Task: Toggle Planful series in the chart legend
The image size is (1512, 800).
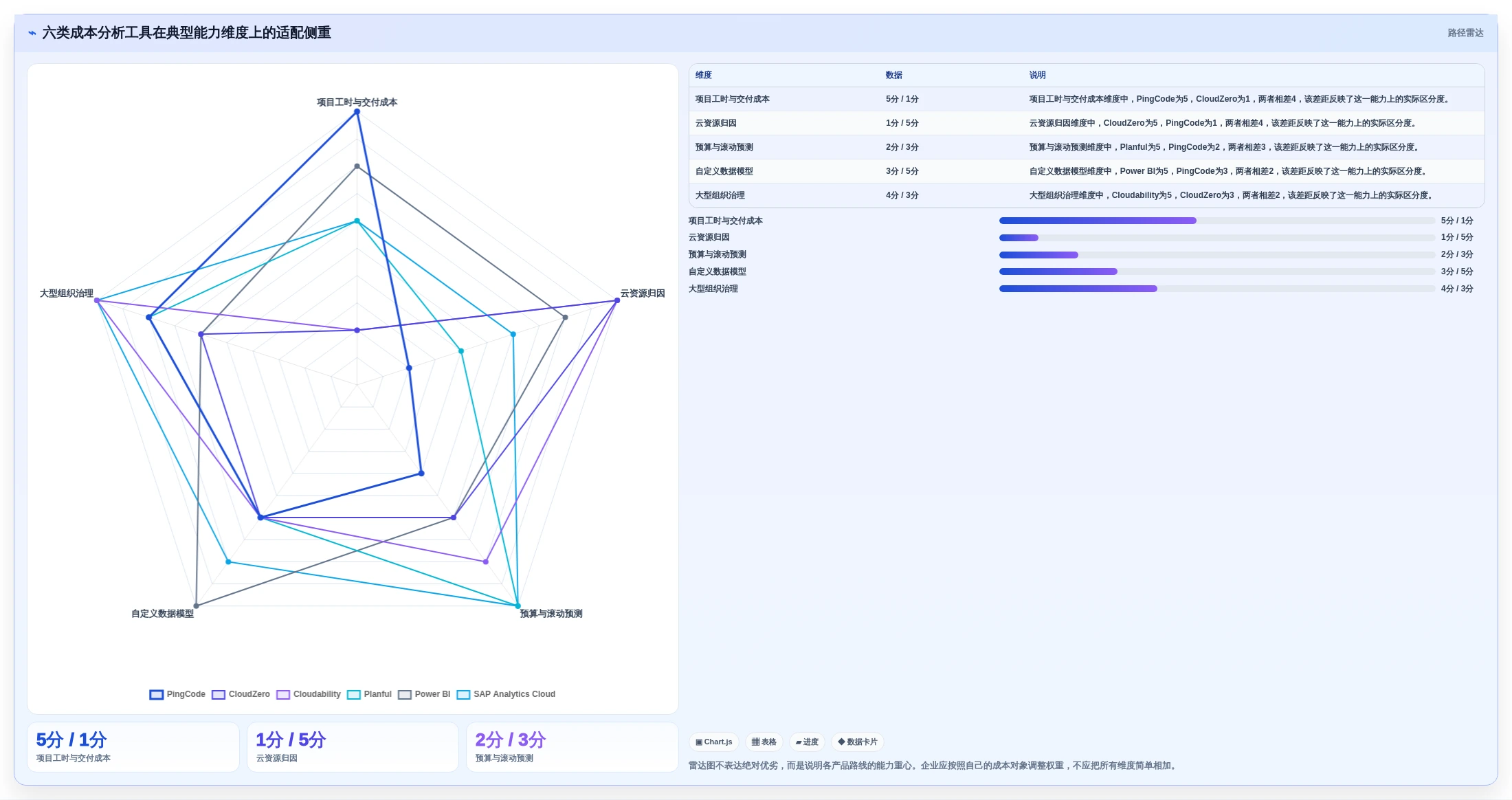Action: pos(369,694)
